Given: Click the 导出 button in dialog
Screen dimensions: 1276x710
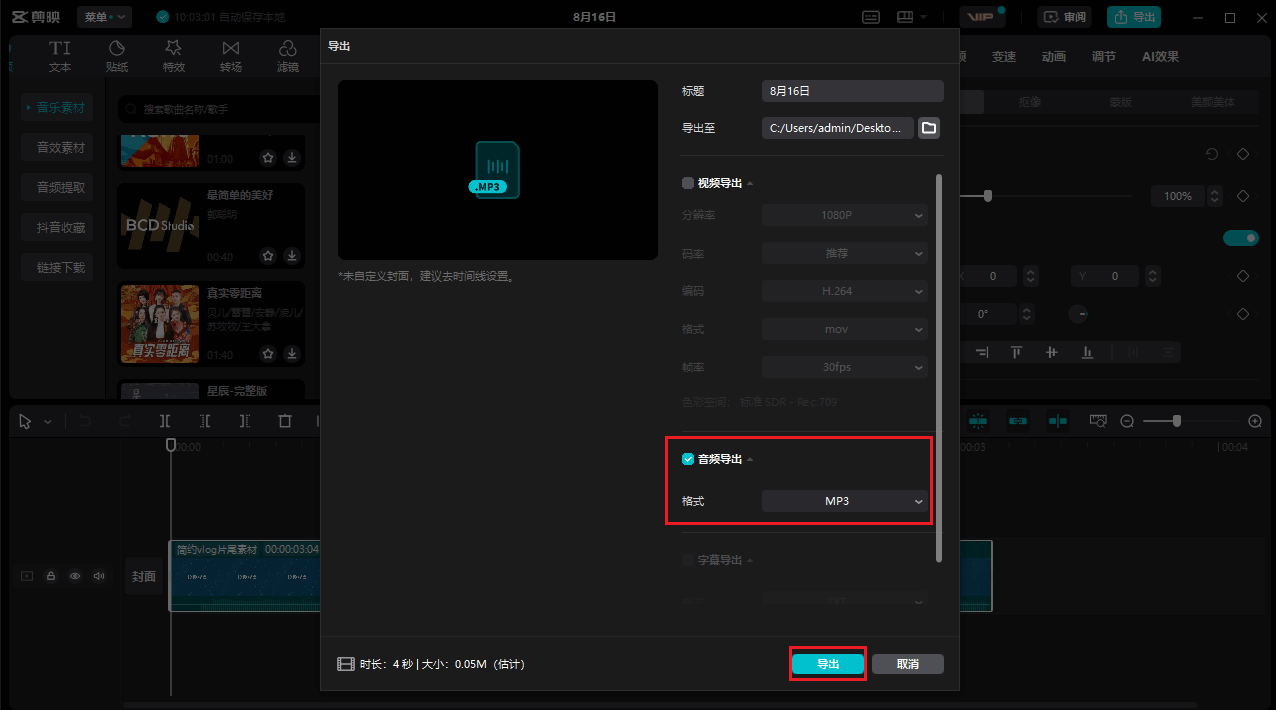Looking at the screenshot, I should 827,664.
